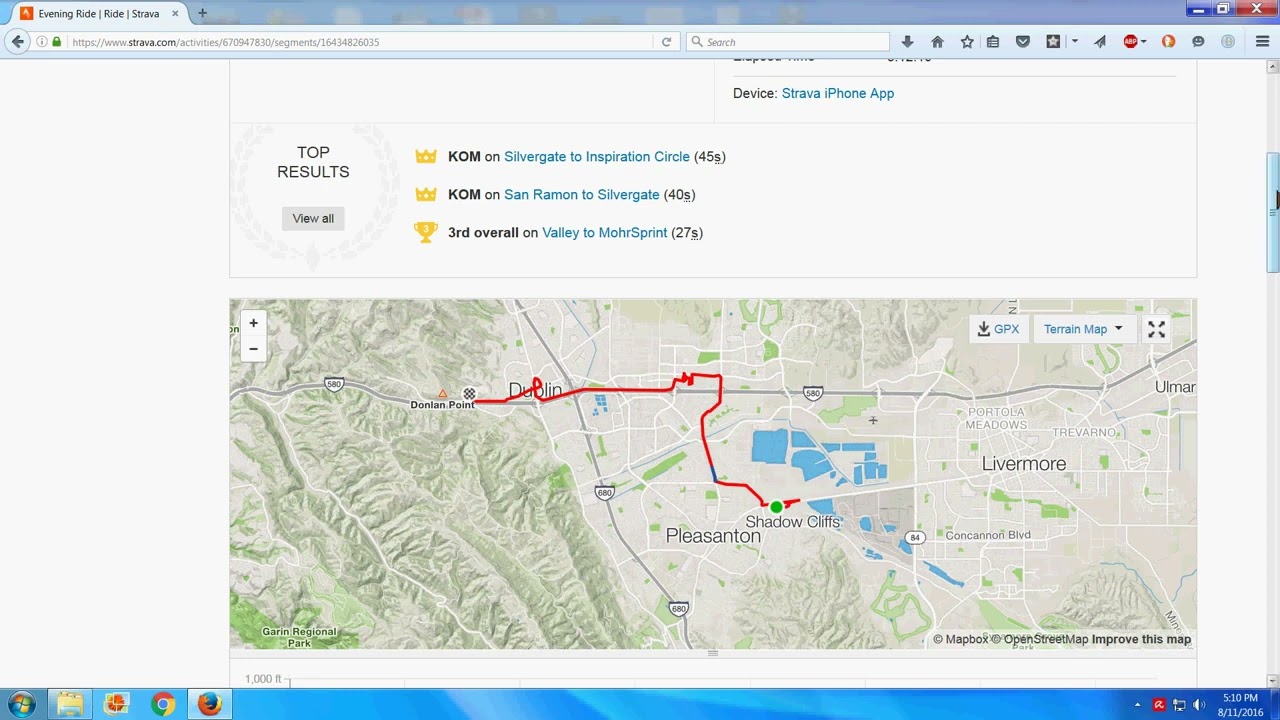Open the OpenStreetMap attribution link
Image resolution: width=1280 pixels, height=720 pixels.
(1039, 639)
